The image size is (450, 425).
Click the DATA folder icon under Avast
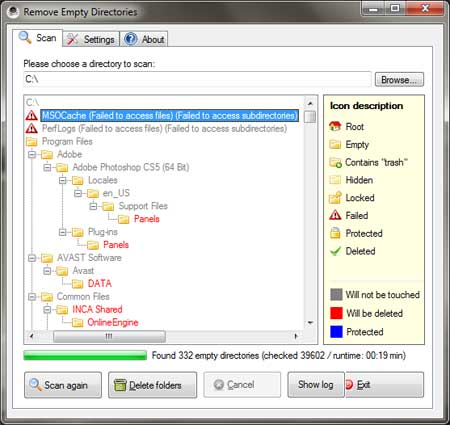coord(78,284)
